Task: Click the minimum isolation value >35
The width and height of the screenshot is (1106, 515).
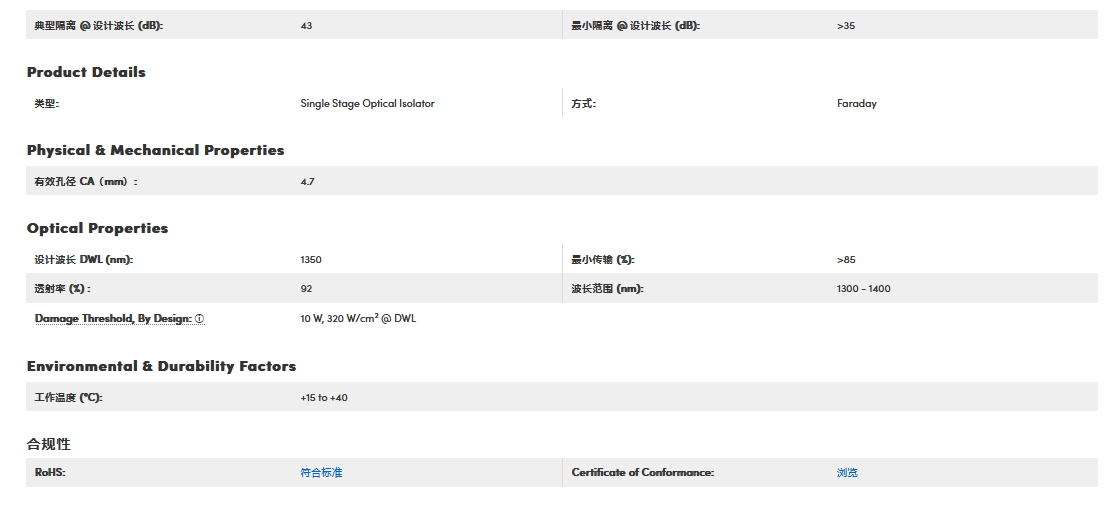Action: pyautogui.click(x=846, y=26)
